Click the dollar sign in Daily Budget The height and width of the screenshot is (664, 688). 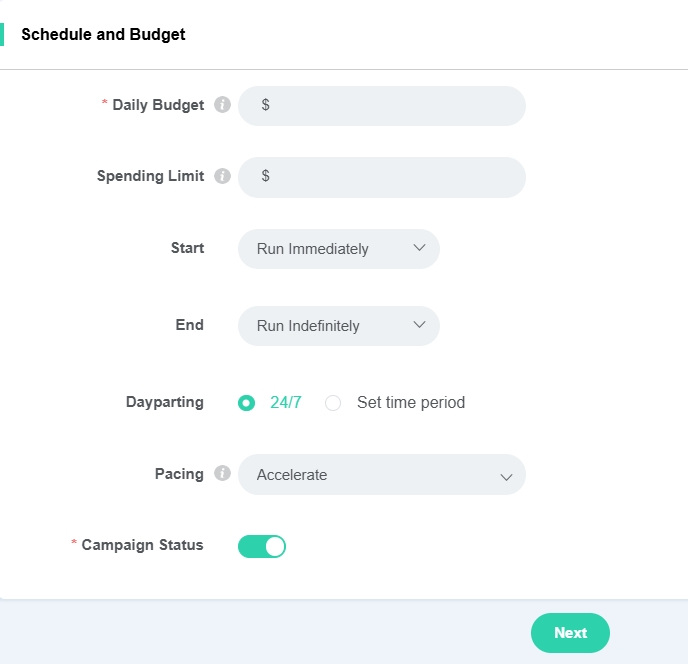(x=265, y=105)
